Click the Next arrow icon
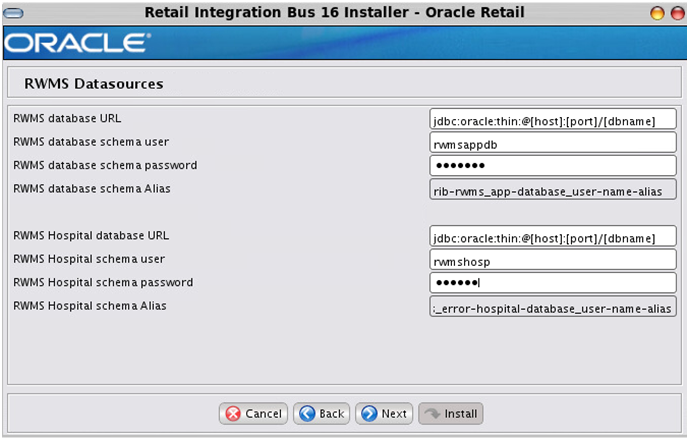 coord(369,414)
